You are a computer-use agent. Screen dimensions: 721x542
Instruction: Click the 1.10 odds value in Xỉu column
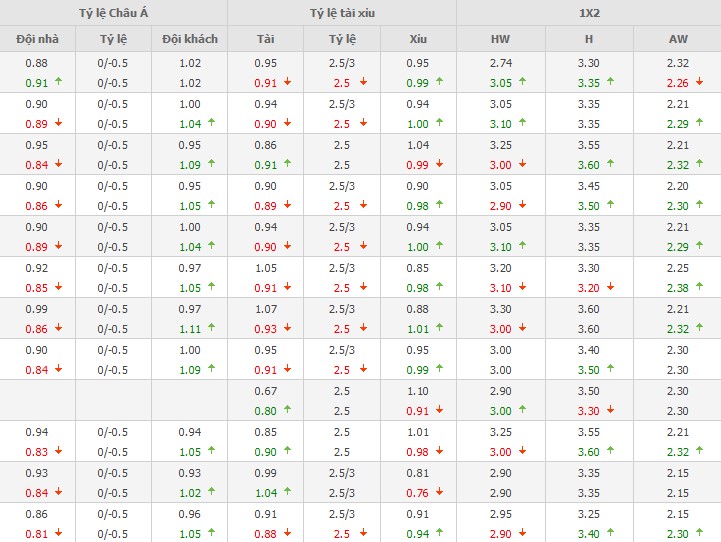click(418, 391)
